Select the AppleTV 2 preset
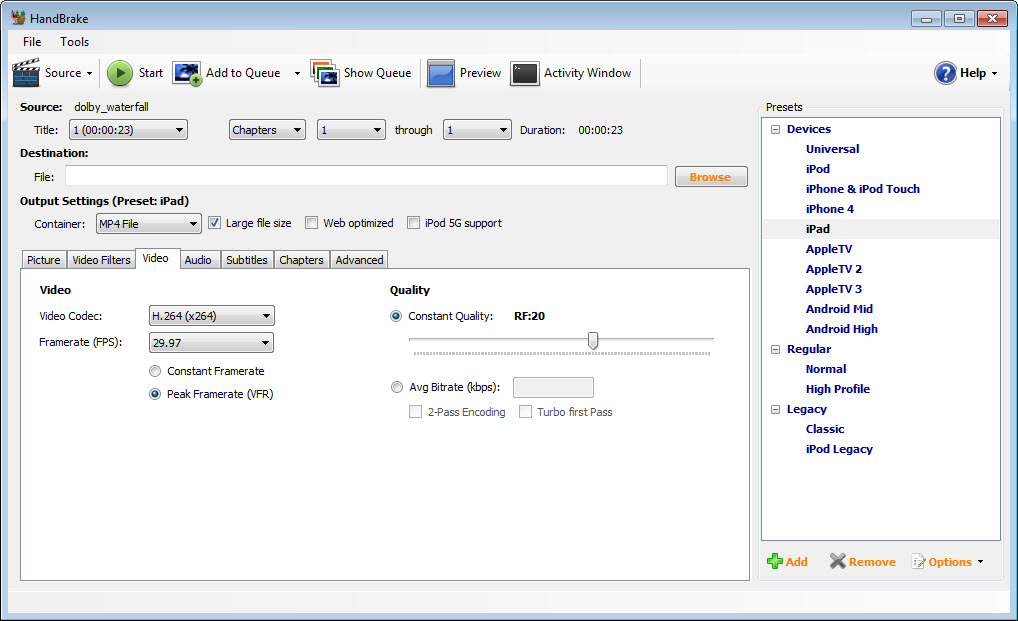 (x=834, y=269)
